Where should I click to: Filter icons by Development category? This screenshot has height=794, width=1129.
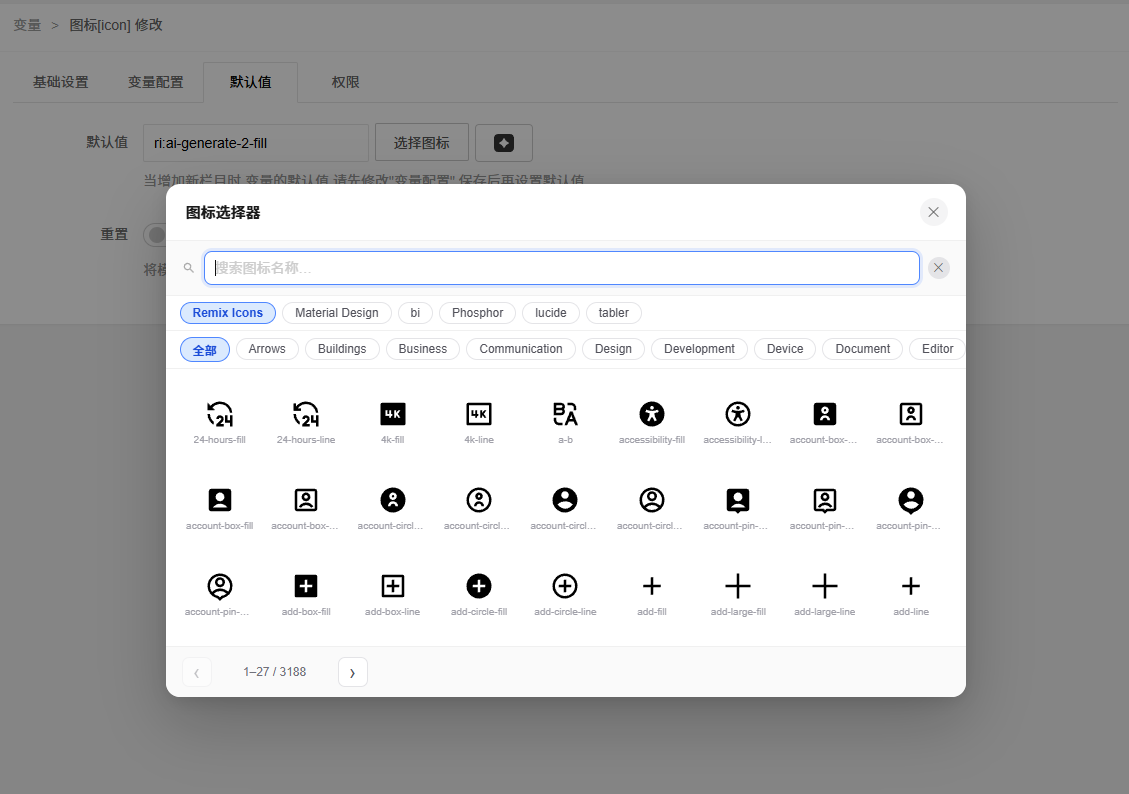[x=699, y=349]
